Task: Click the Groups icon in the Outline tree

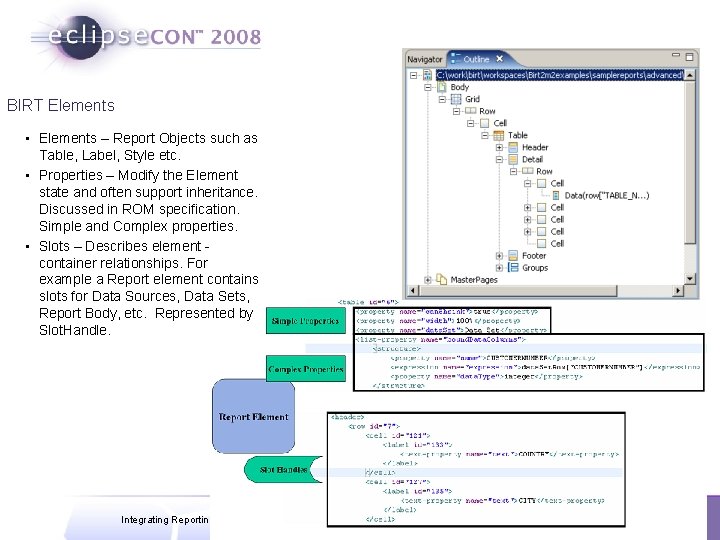Action: click(x=513, y=267)
